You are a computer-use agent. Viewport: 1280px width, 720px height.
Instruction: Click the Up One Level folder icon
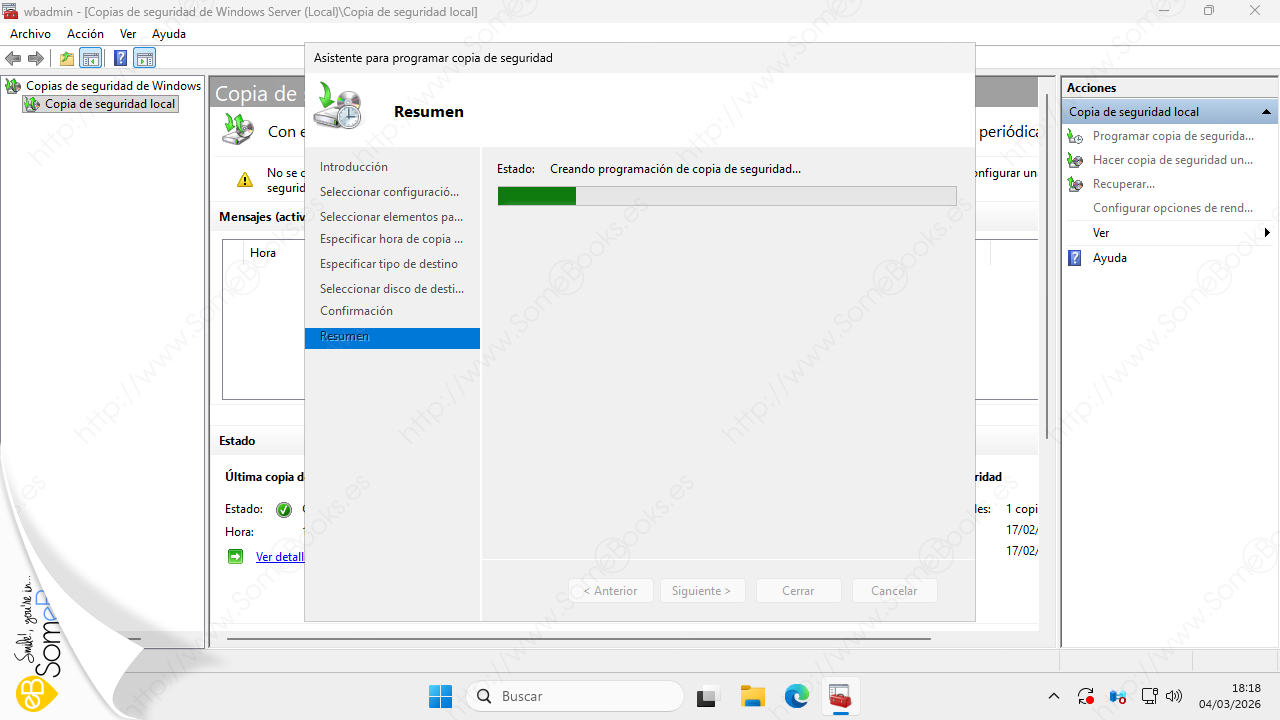click(67, 58)
